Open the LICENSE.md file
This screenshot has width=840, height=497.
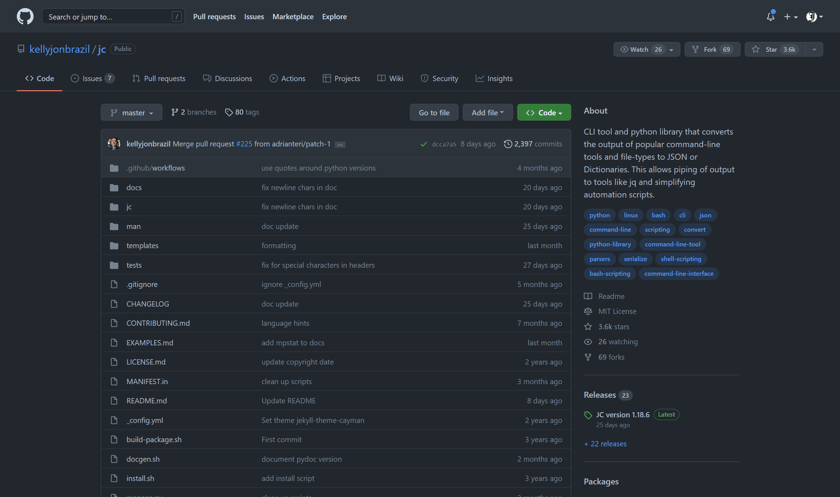pyautogui.click(x=146, y=362)
